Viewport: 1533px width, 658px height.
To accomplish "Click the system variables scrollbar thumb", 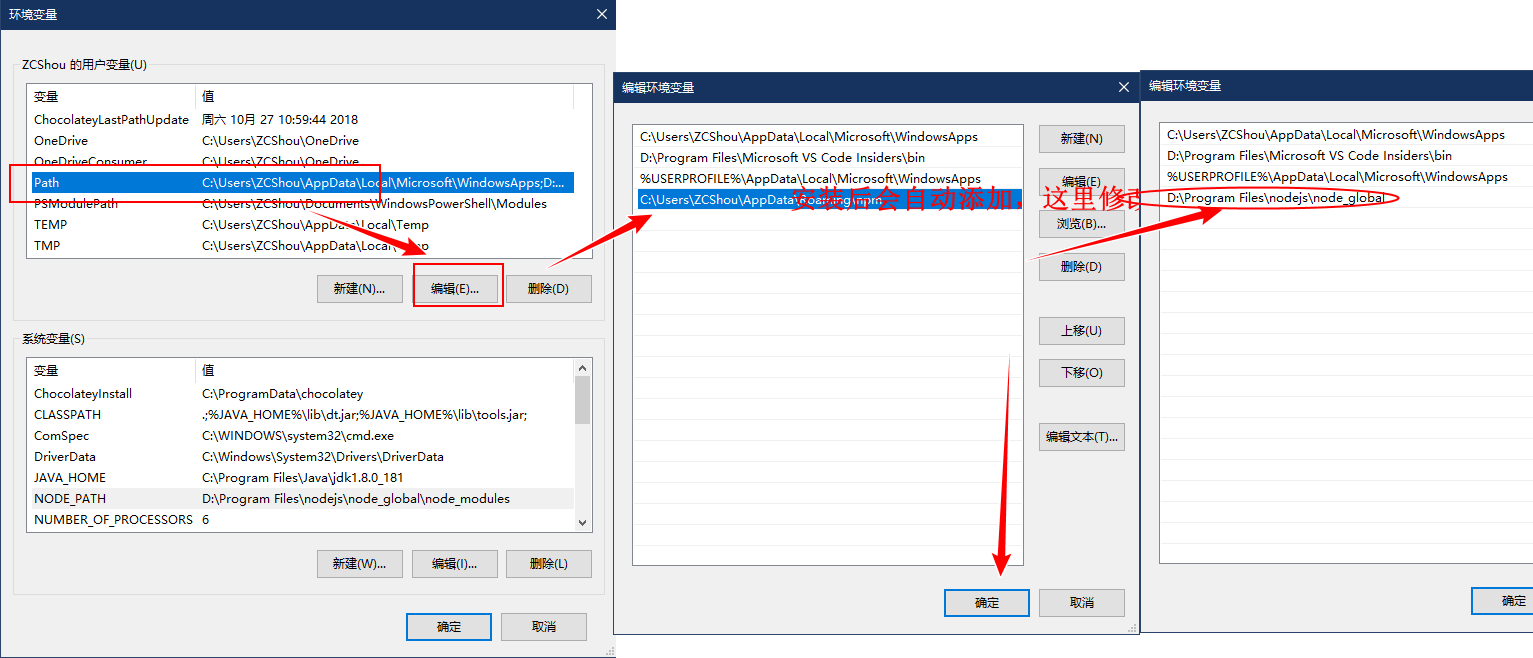I will (583, 400).
